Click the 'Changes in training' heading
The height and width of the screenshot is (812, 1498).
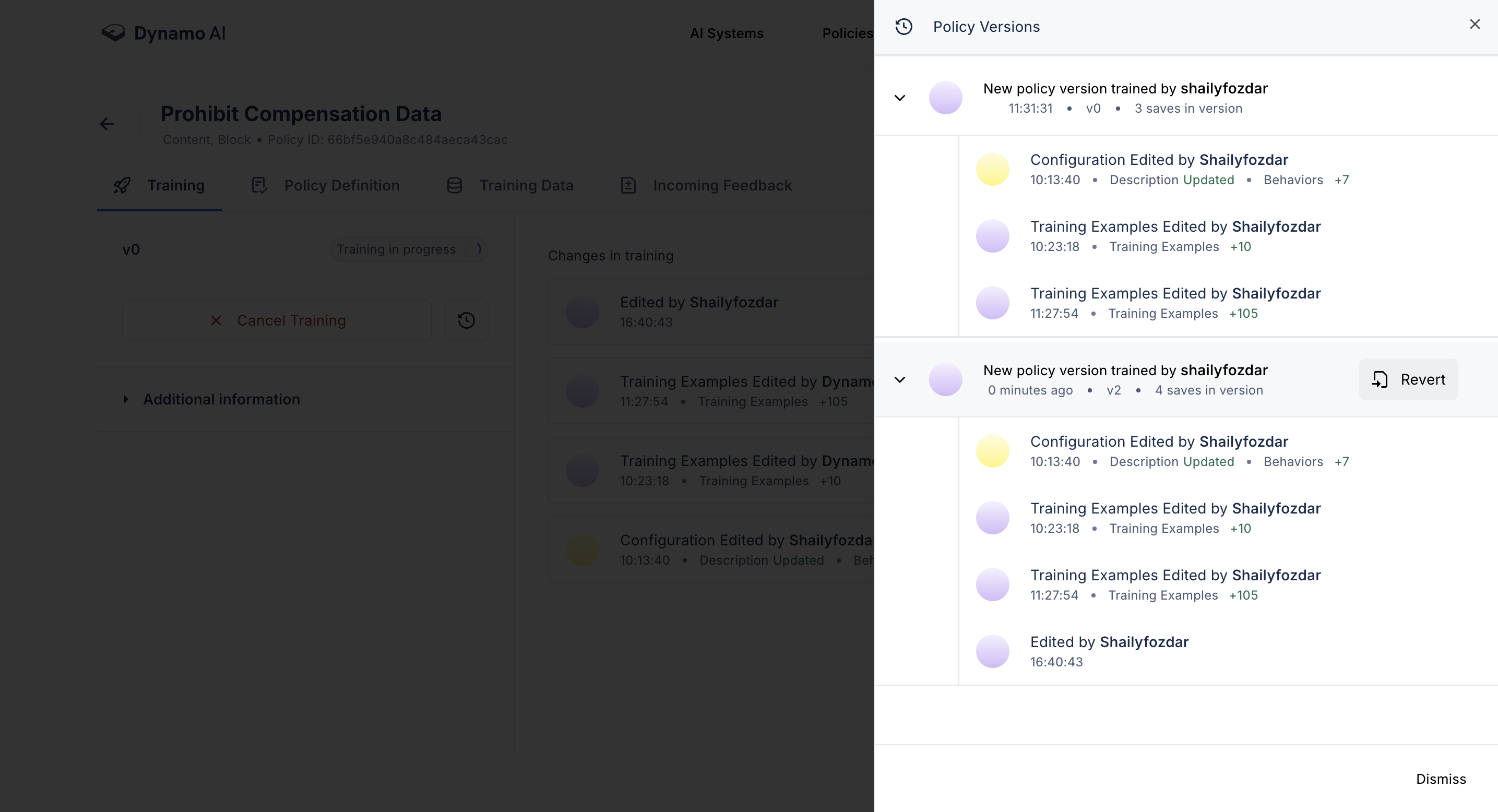pos(611,256)
